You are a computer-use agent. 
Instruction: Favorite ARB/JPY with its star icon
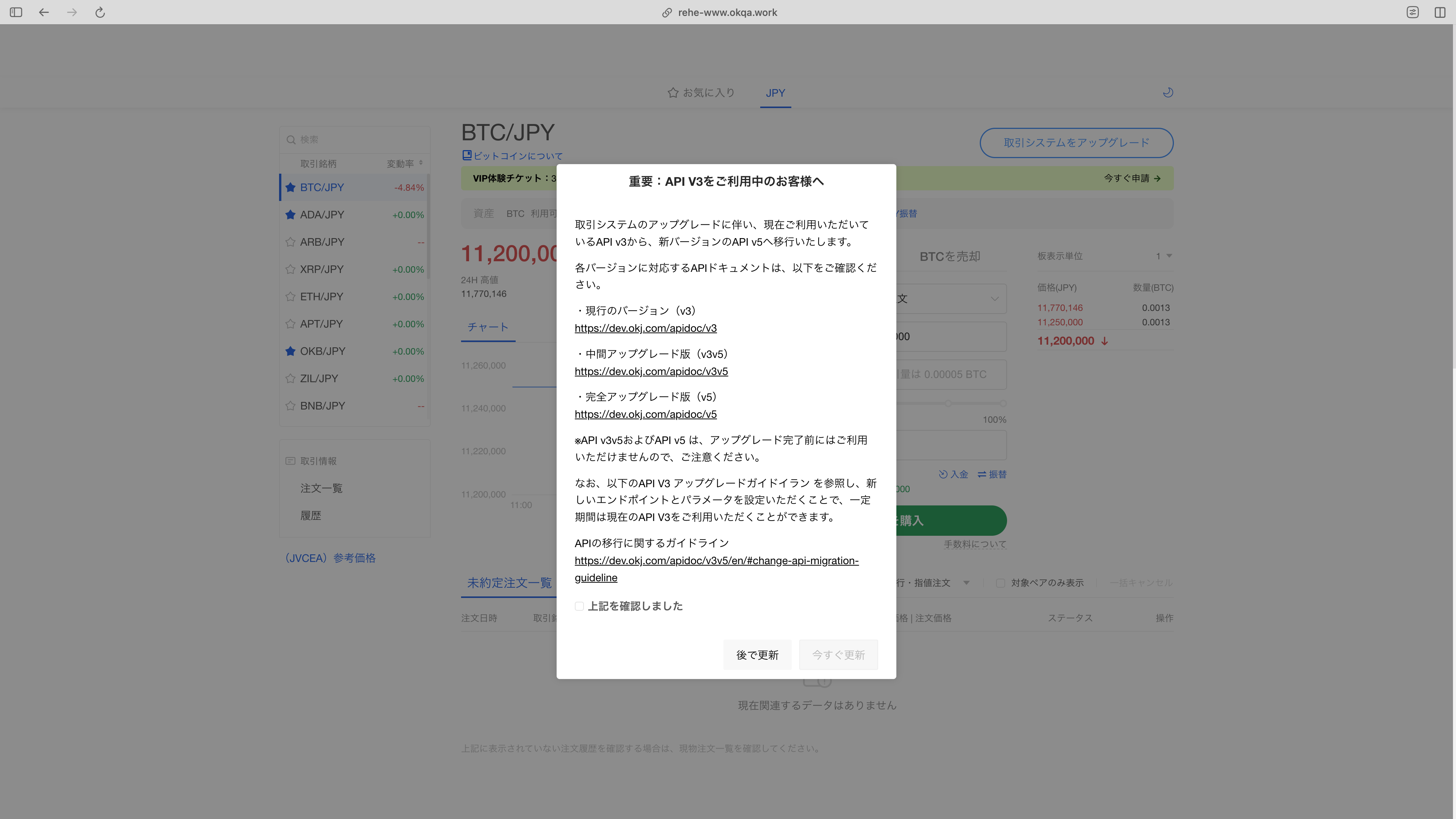[x=290, y=242]
